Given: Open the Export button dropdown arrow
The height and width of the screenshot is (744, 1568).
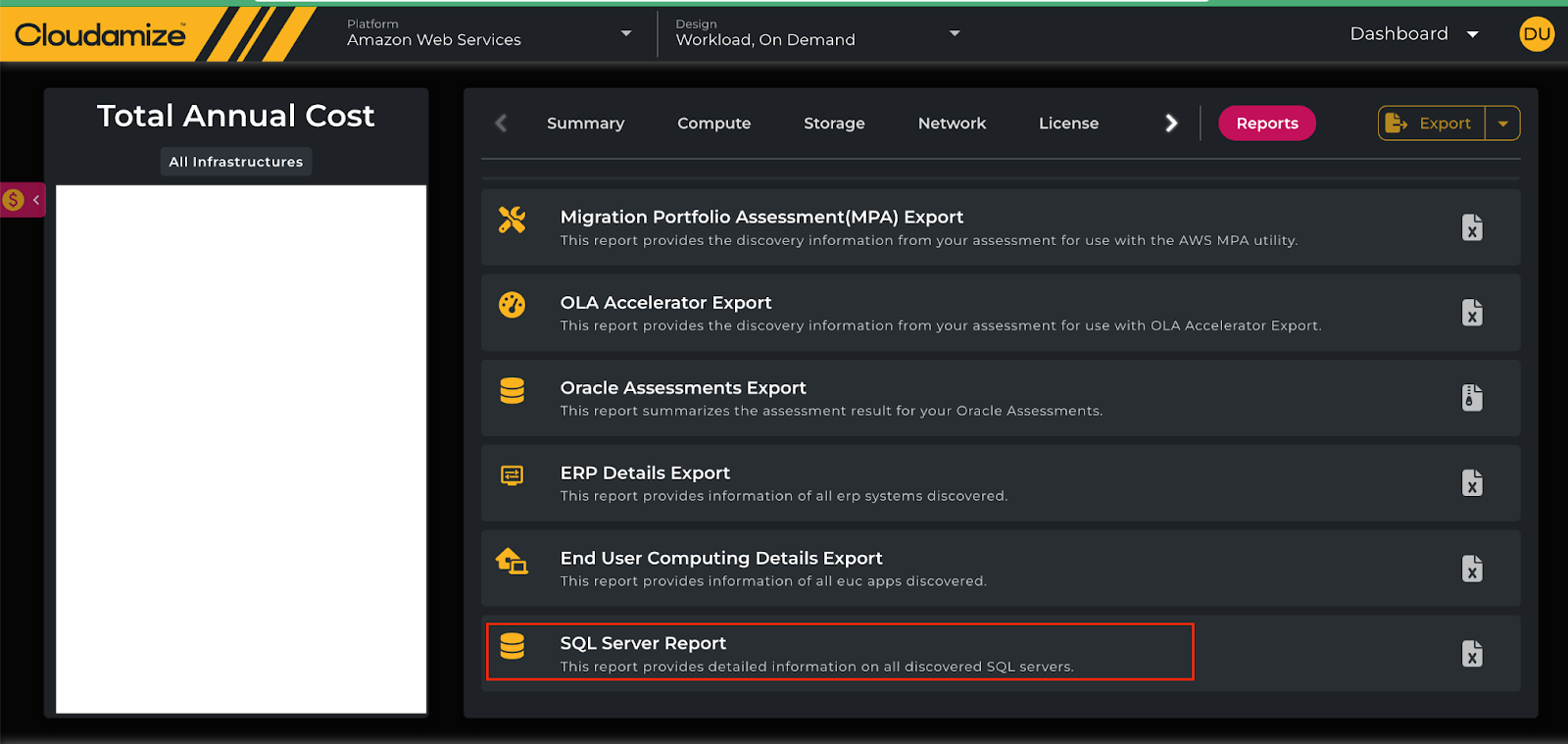Looking at the screenshot, I should (1502, 124).
